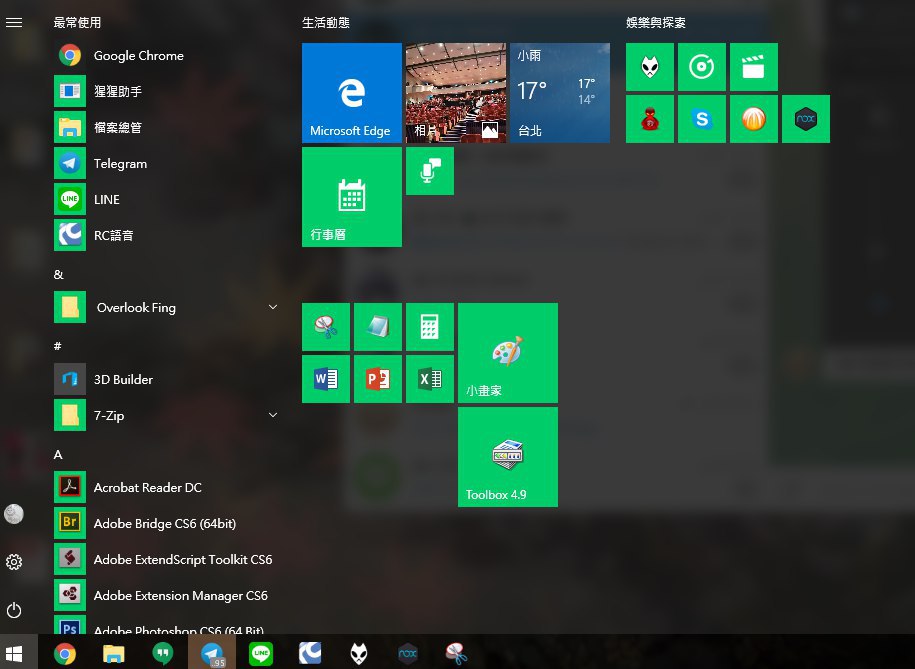Open LINE on the taskbar
This screenshot has height=669, width=915.
(261, 653)
